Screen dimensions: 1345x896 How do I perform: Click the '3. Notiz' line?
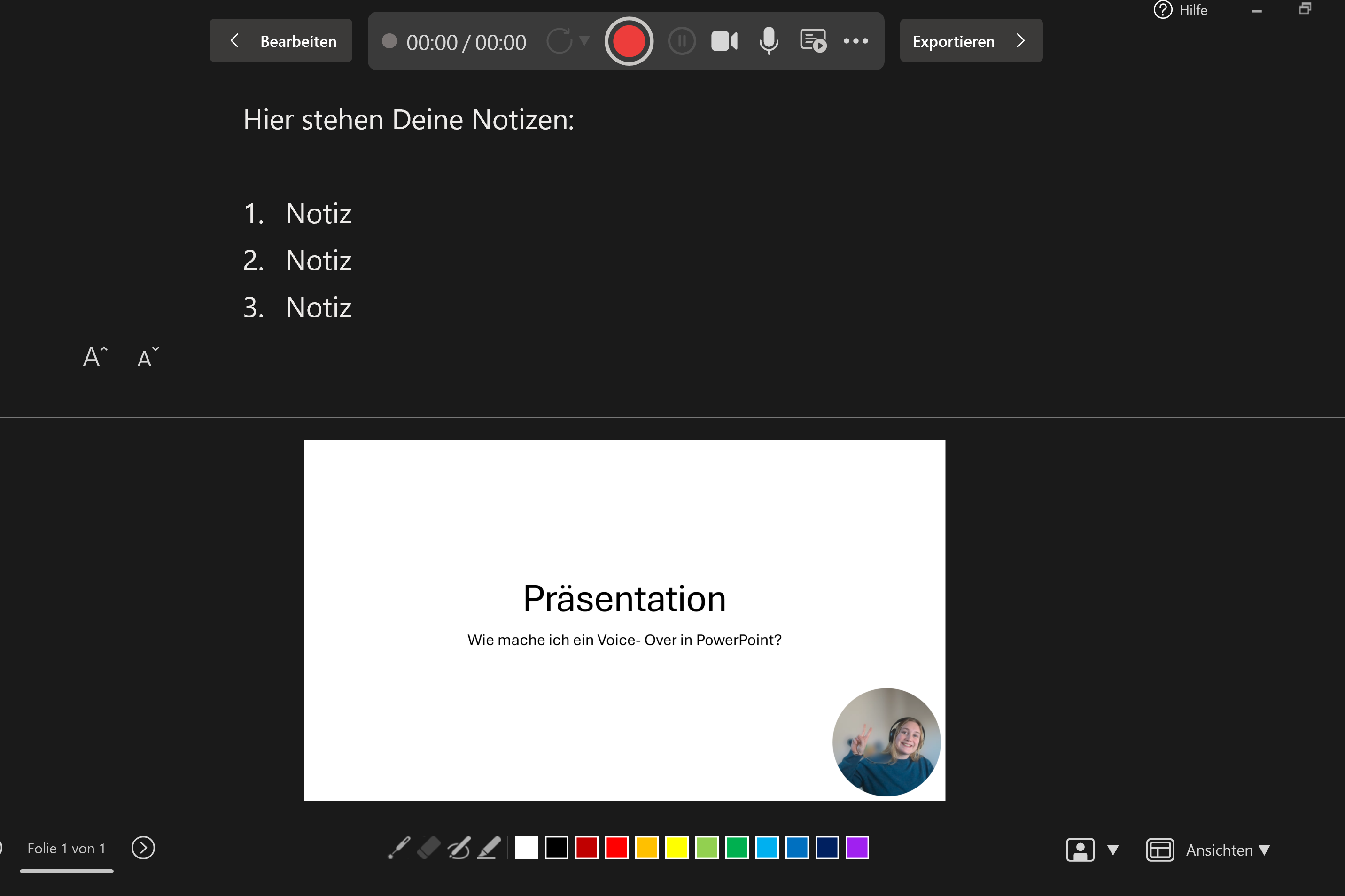tap(297, 308)
